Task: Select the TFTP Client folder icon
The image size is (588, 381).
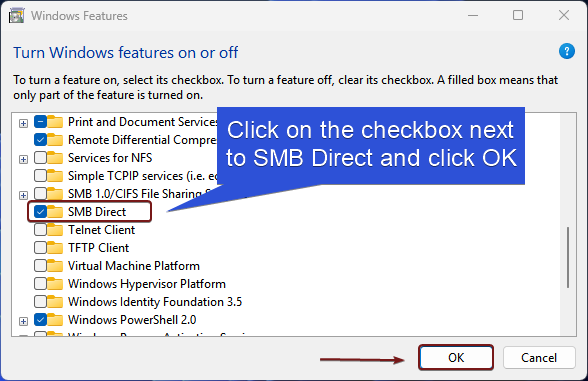Action: pos(55,248)
